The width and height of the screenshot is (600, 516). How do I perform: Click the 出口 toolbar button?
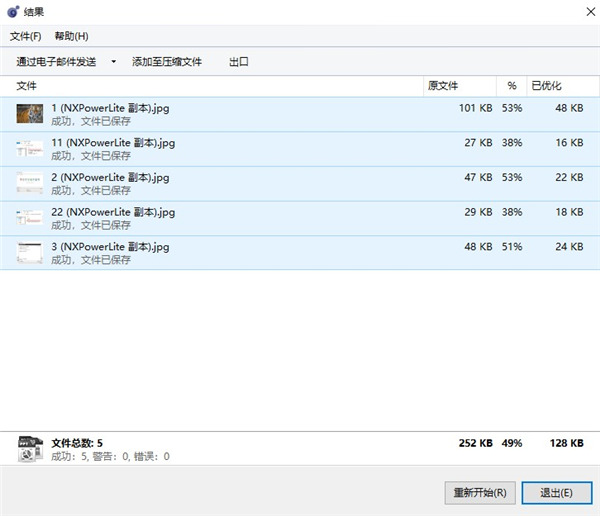coord(239,62)
